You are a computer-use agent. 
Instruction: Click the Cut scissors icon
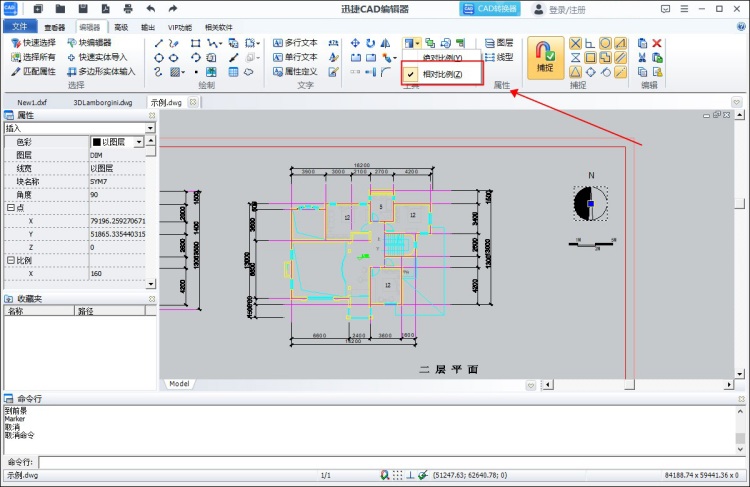coord(642,58)
